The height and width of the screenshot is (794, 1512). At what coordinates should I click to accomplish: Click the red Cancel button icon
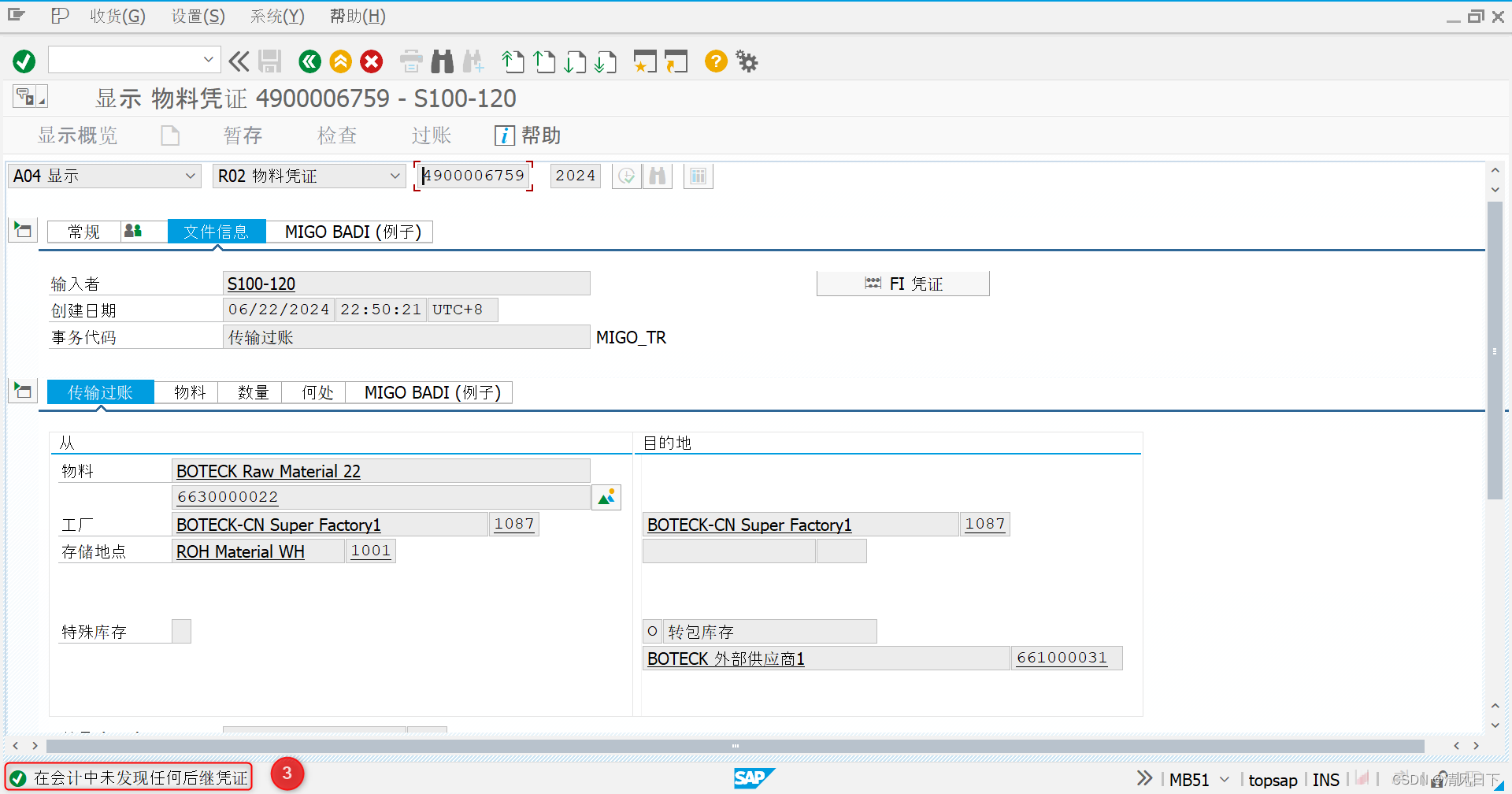[371, 61]
